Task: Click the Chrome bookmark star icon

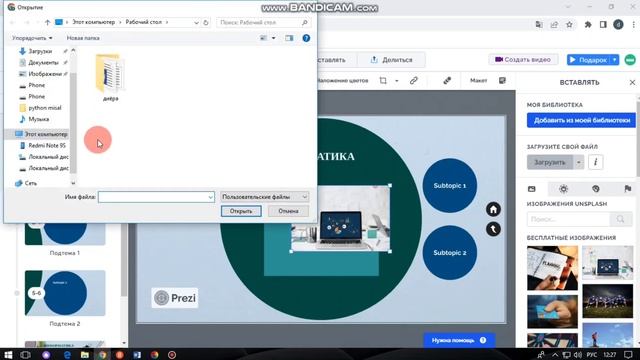Action: (569, 25)
